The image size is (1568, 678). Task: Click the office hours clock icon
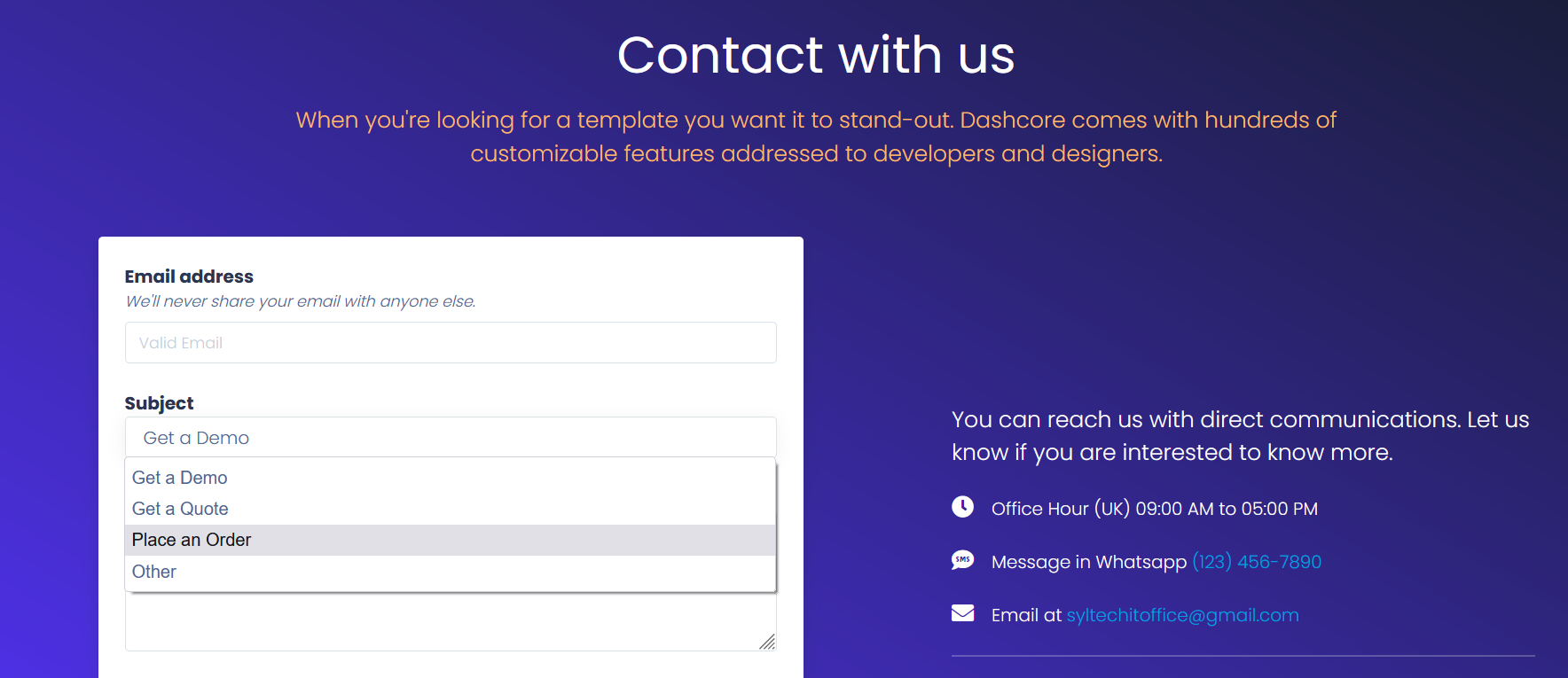(x=962, y=507)
